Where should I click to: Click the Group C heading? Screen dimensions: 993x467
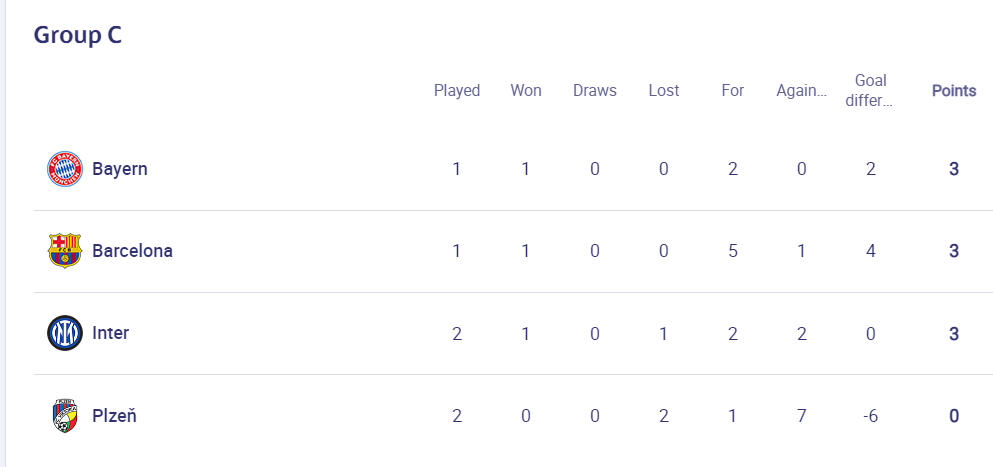click(x=77, y=35)
